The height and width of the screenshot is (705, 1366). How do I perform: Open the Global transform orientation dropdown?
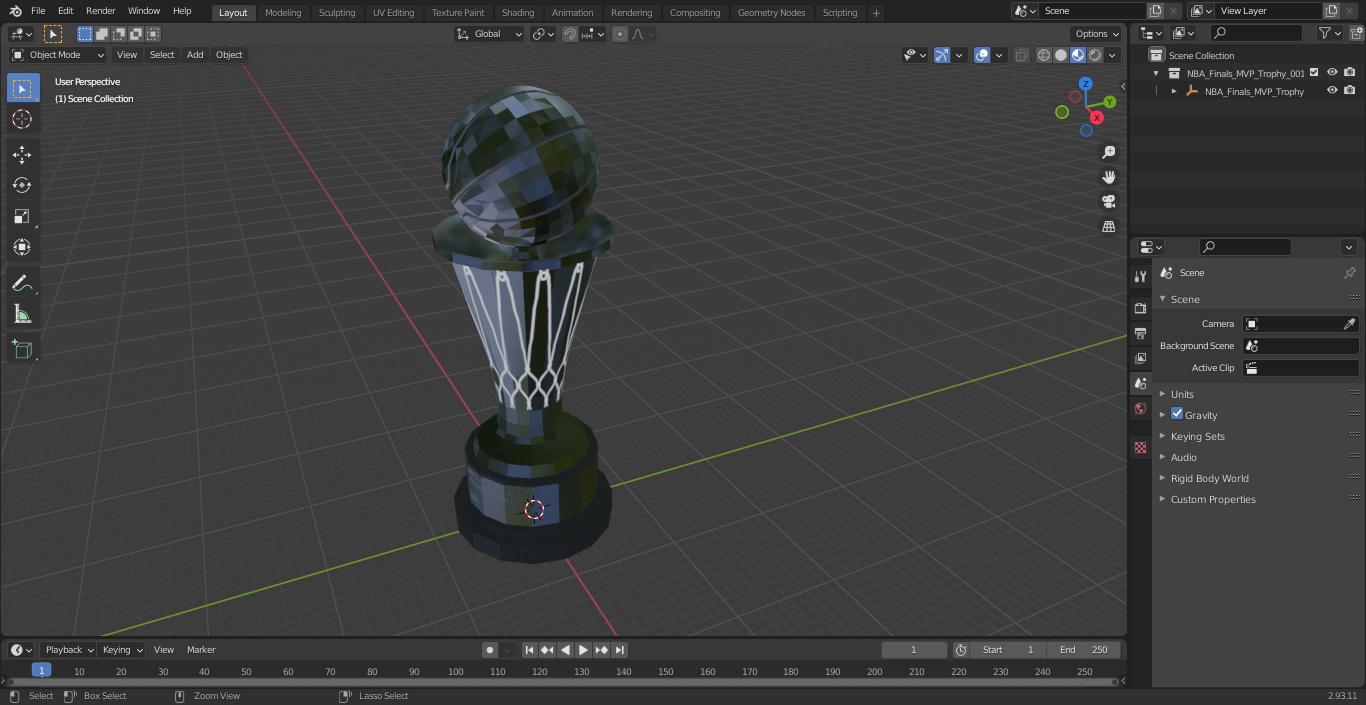pyautogui.click(x=489, y=34)
